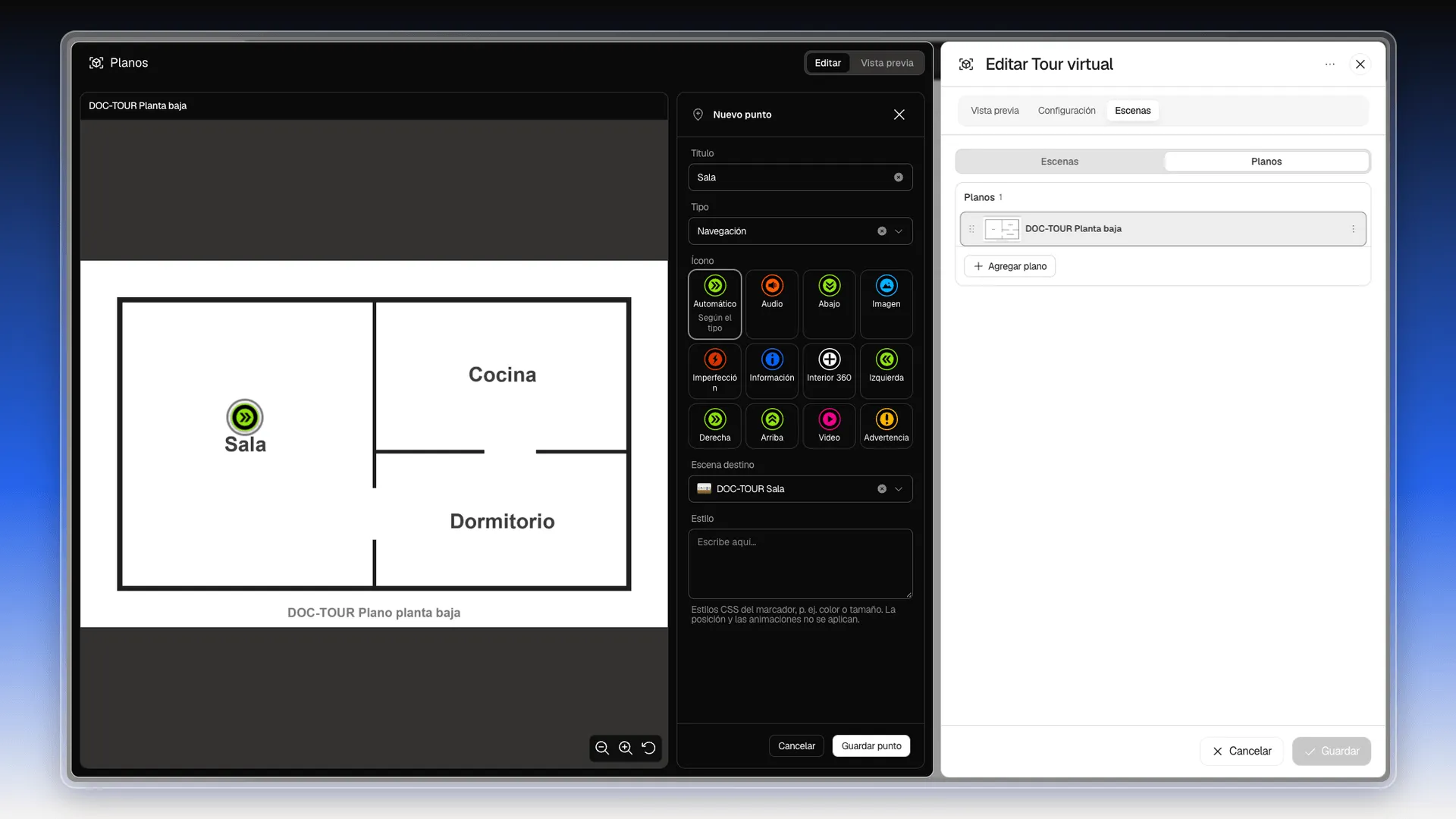Open the Configuración tab
Viewport: 1456px width, 819px height.
tap(1066, 111)
